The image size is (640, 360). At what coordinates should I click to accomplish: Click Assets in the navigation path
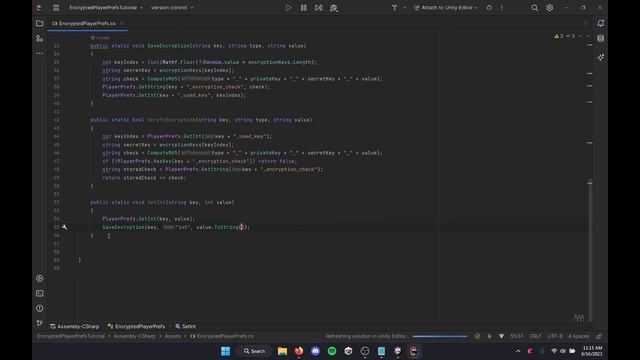point(173,336)
